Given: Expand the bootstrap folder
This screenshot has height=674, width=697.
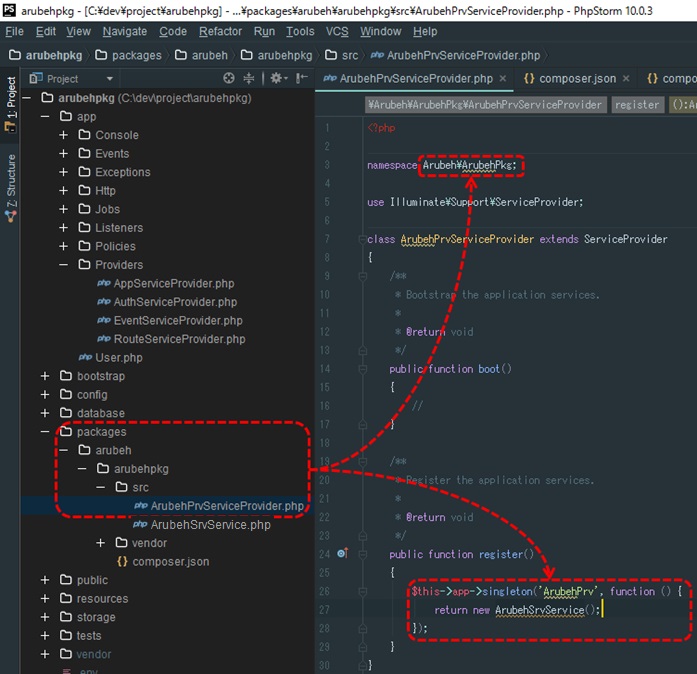Looking at the screenshot, I should click(46, 376).
